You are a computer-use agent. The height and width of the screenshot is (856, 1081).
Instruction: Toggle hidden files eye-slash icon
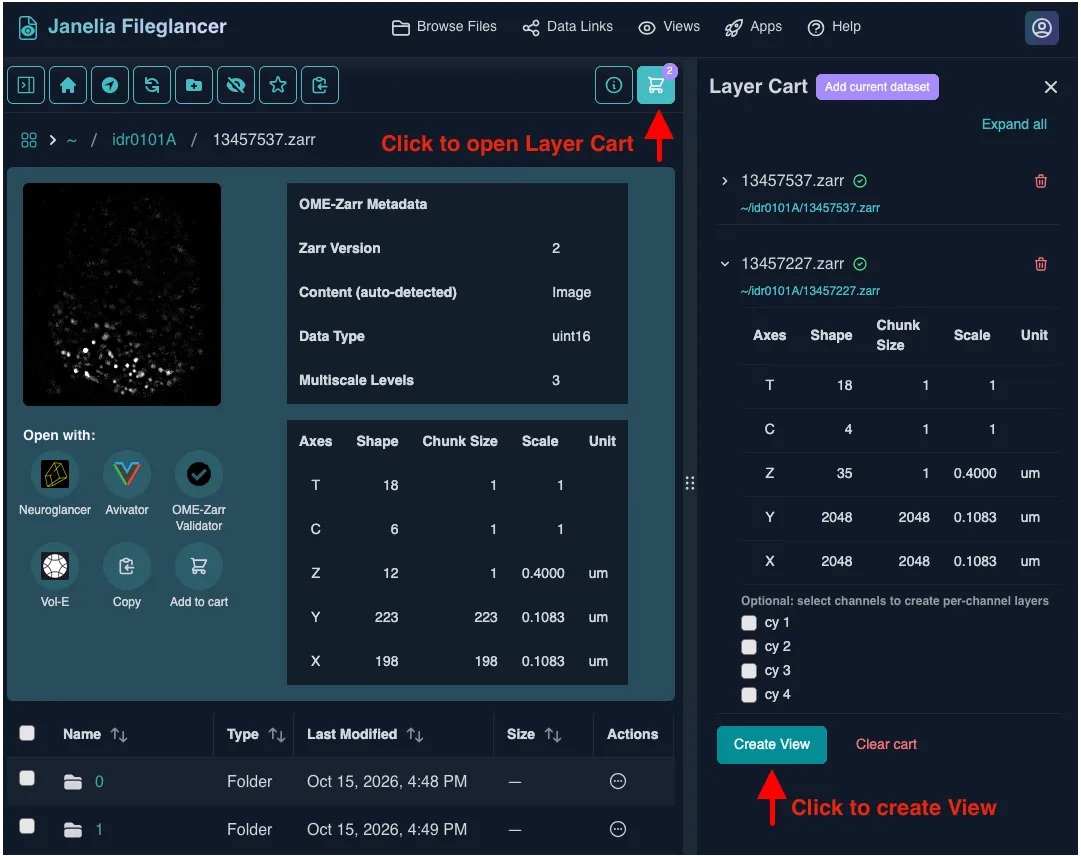pos(236,85)
